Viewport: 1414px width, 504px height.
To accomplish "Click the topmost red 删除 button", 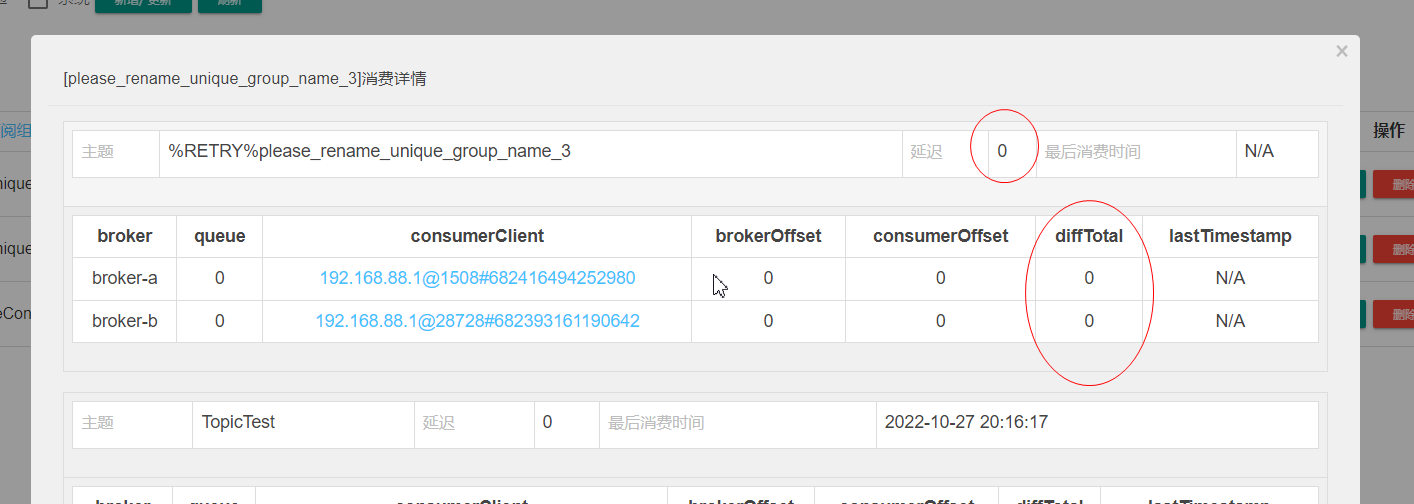I will [x=1393, y=185].
